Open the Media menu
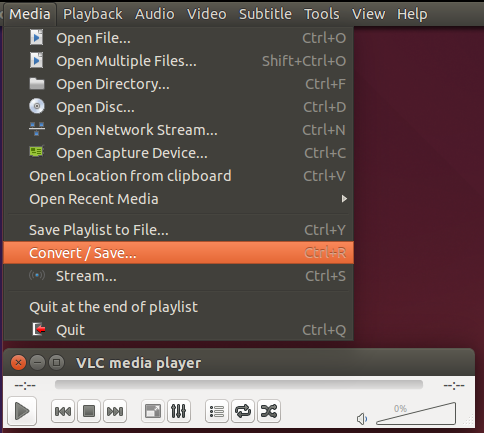The image size is (484, 433). click(x=30, y=14)
